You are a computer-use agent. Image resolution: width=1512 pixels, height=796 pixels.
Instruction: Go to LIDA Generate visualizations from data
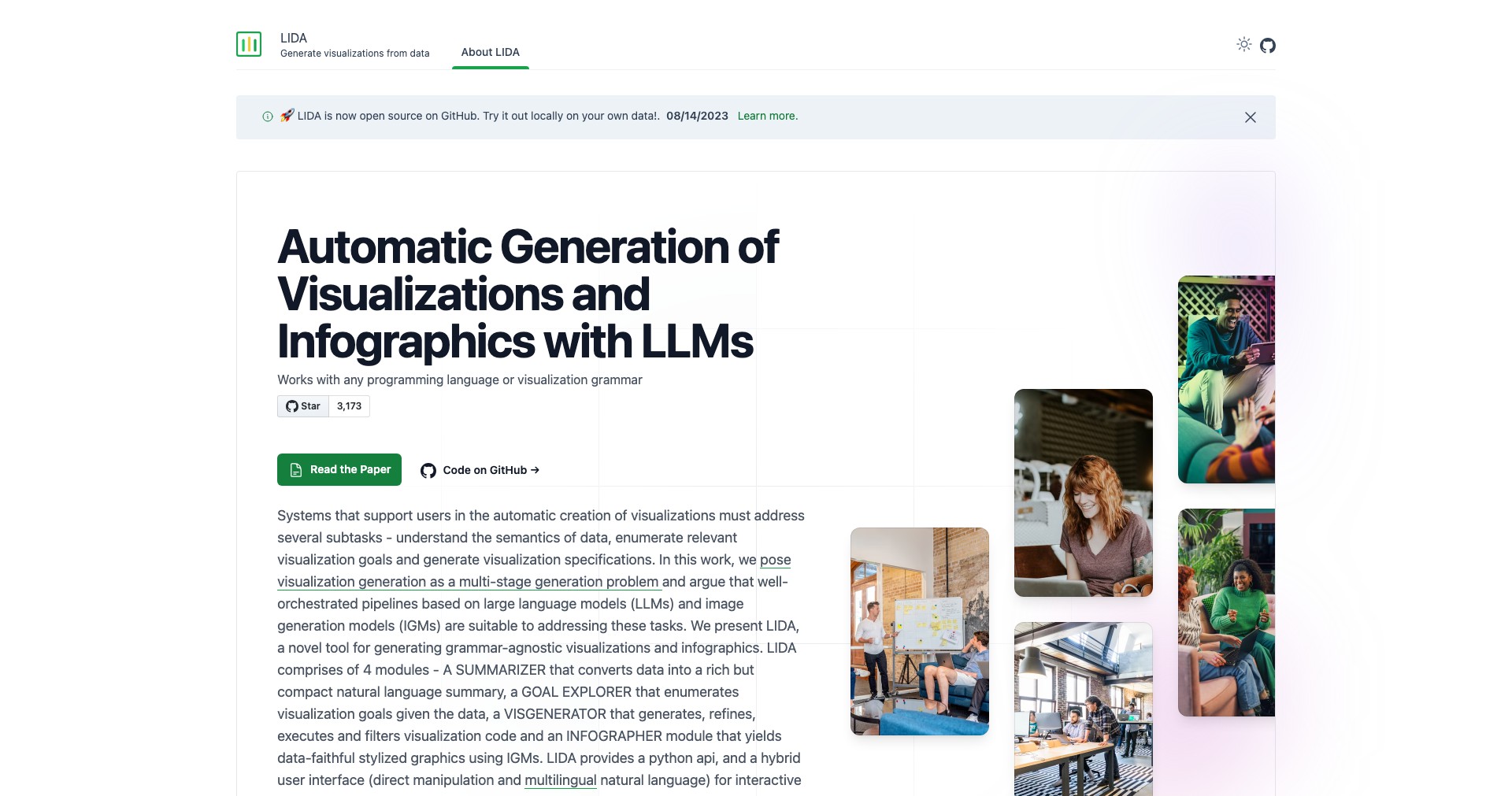355,45
